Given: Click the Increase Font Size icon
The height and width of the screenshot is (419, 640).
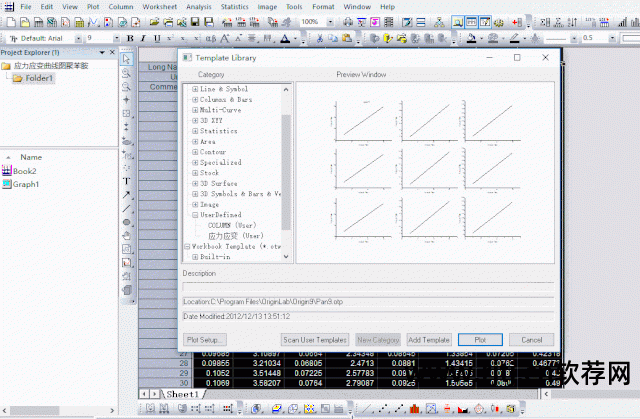Looking at the screenshot, I should tap(225, 38).
